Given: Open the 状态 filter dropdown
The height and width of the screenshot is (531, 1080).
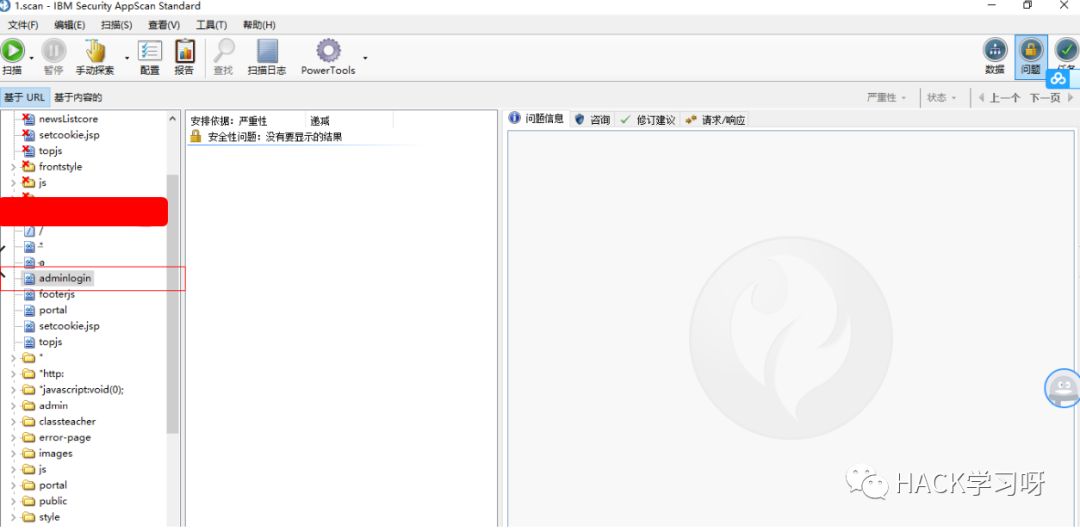Looking at the screenshot, I should pyautogui.click(x=942, y=98).
